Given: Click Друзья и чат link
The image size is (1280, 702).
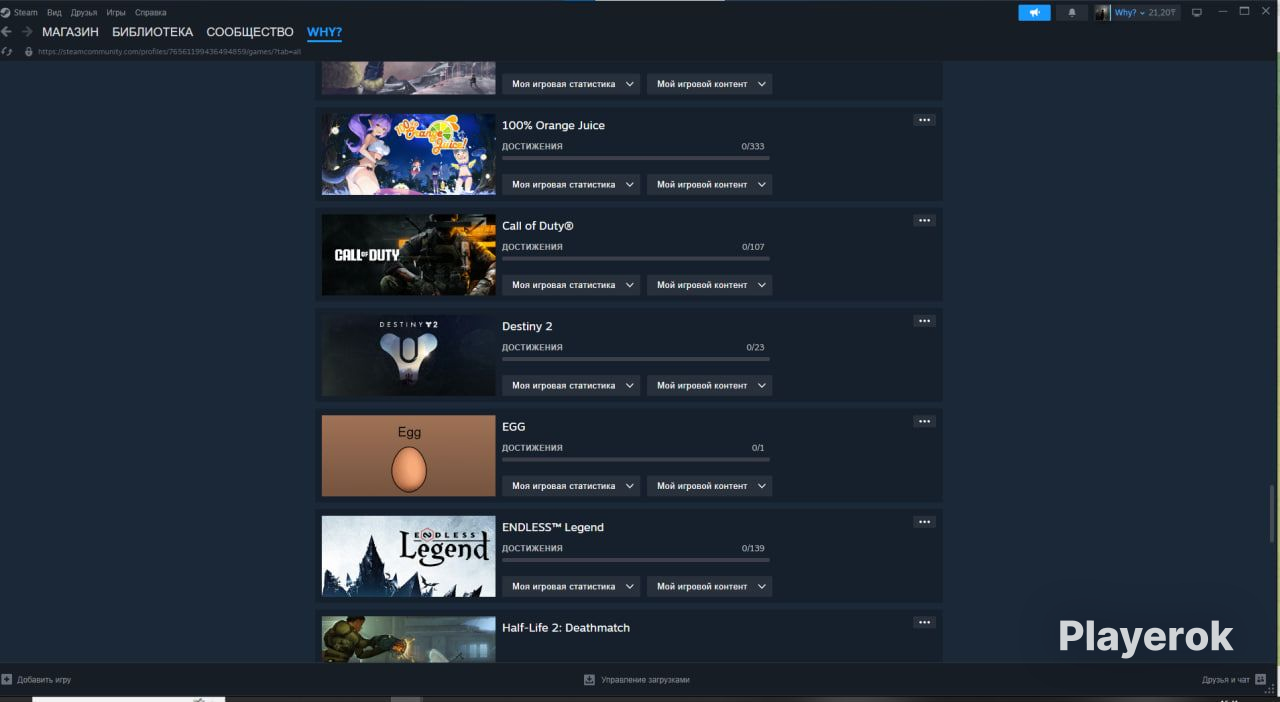Looking at the screenshot, I should pos(1226,680).
